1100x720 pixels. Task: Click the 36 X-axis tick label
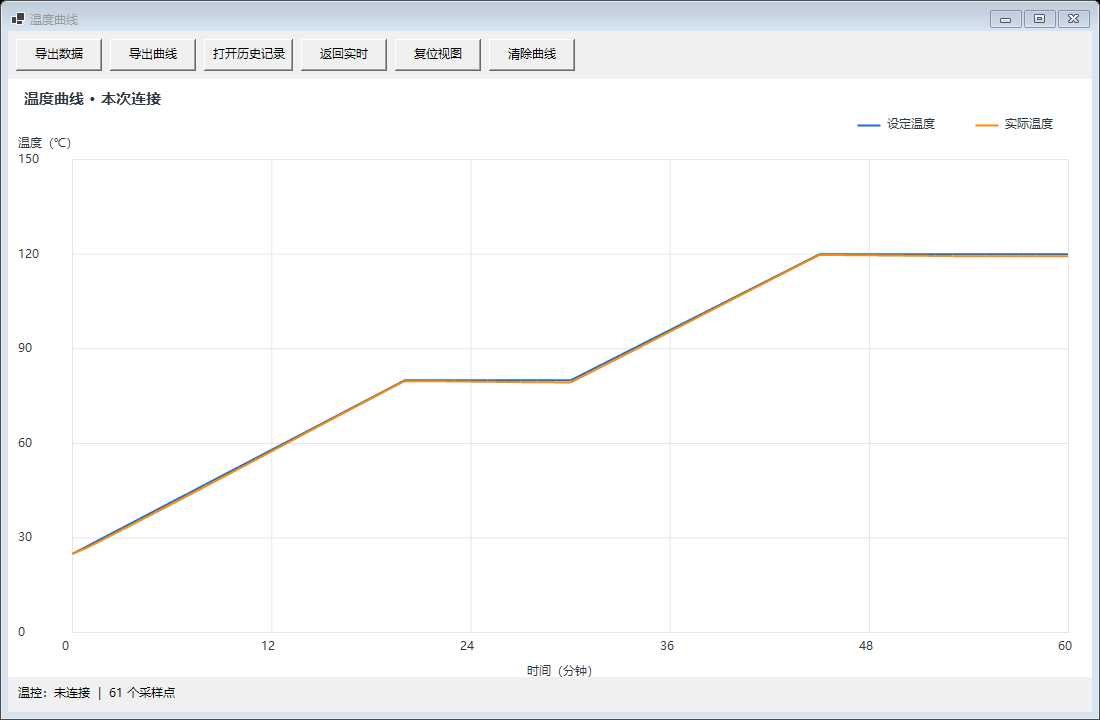point(667,646)
